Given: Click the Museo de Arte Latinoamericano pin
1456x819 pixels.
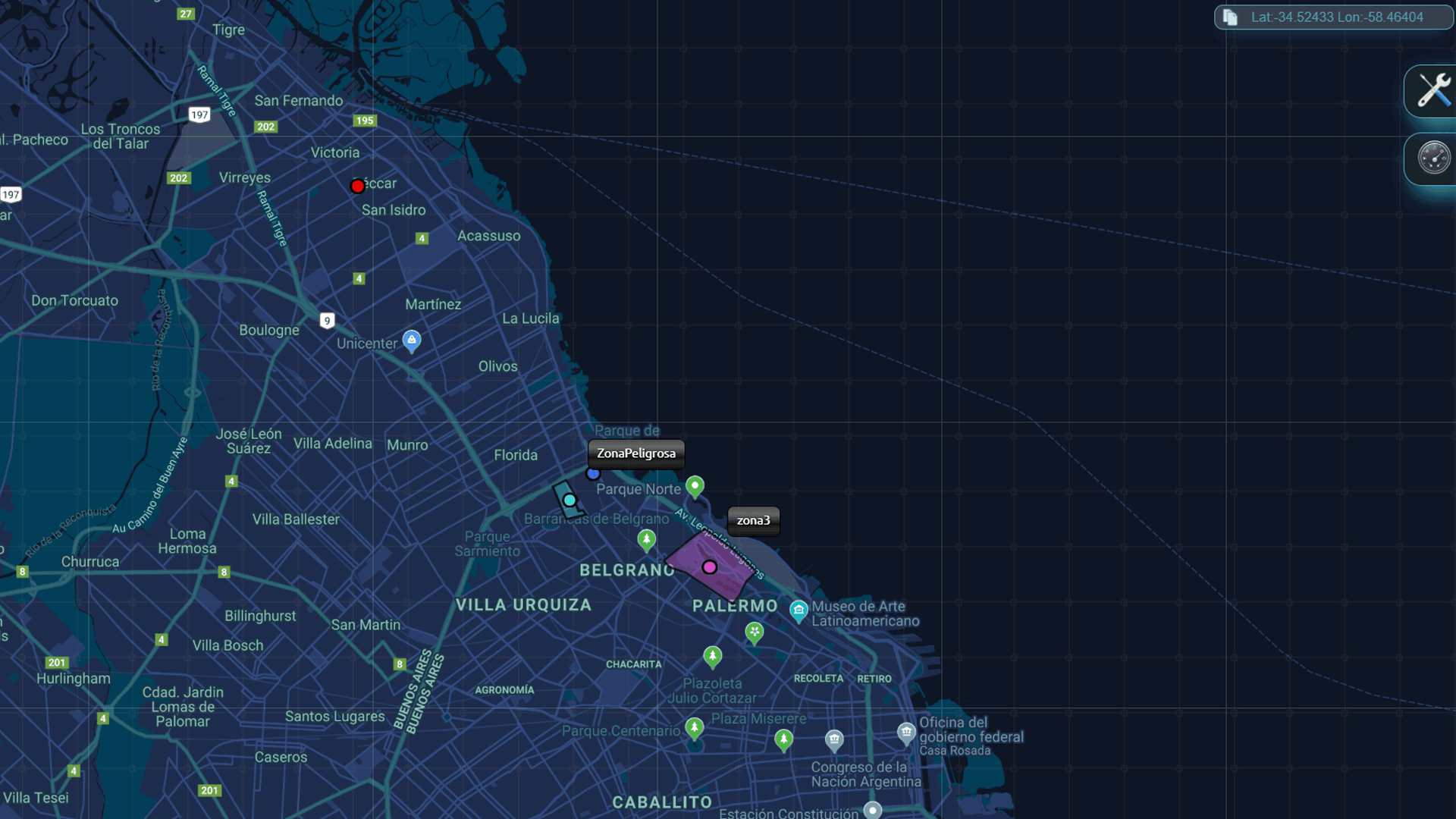Looking at the screenshot, I should coord(798,610).
